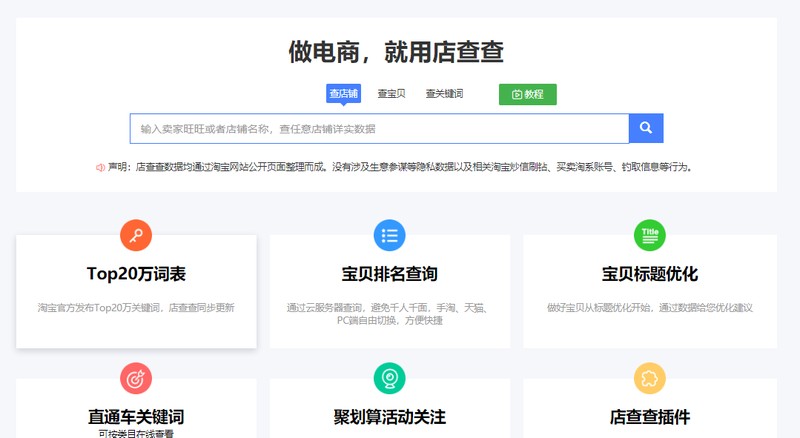Click the description 淘宝官方发布Top20万关键词
The height and width of the screenshot is (438, 800).
[136, 308]
